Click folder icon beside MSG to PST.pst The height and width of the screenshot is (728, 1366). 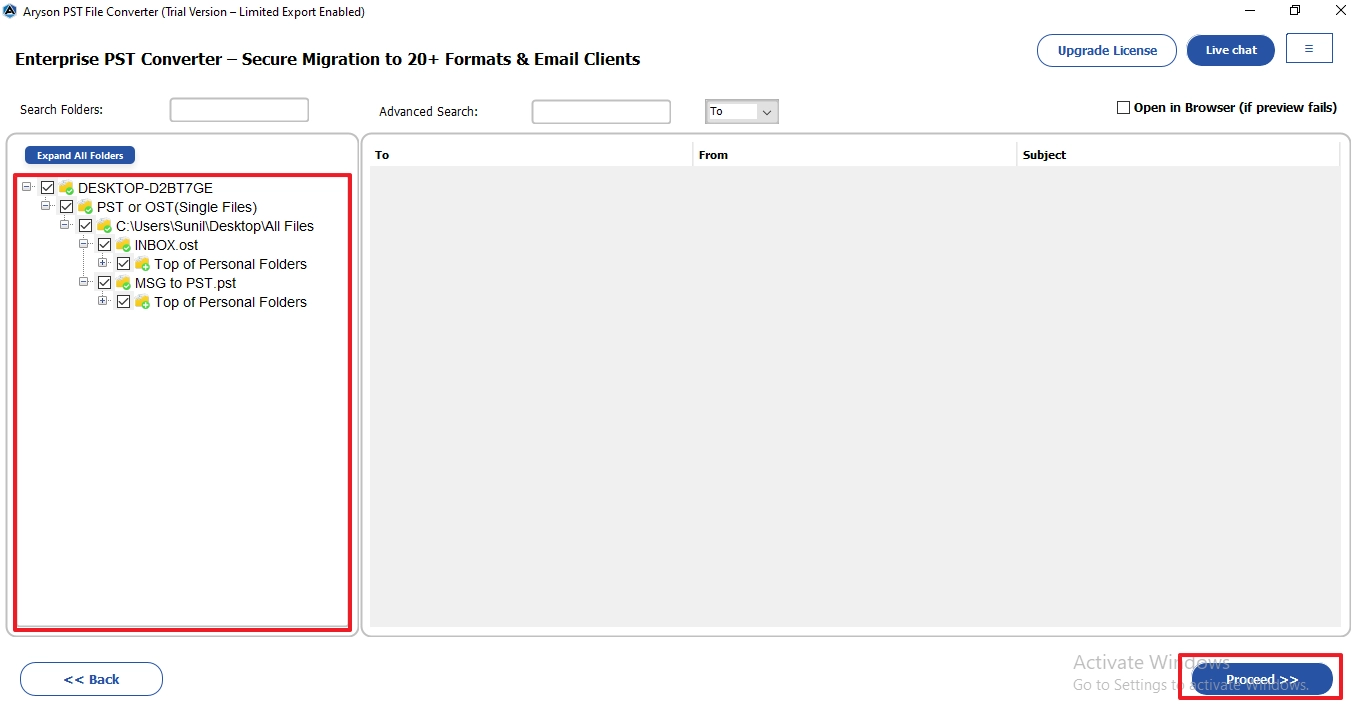pos(124,283)
